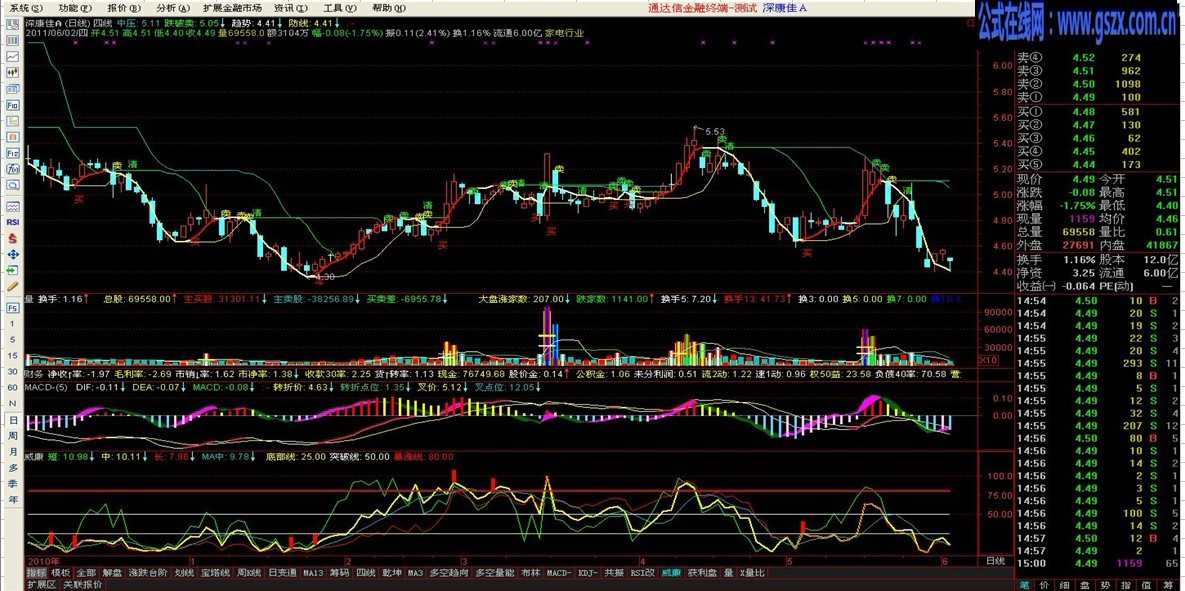Click the pencil drawing tool icon
1185x591 pixels.
point(13,286)
